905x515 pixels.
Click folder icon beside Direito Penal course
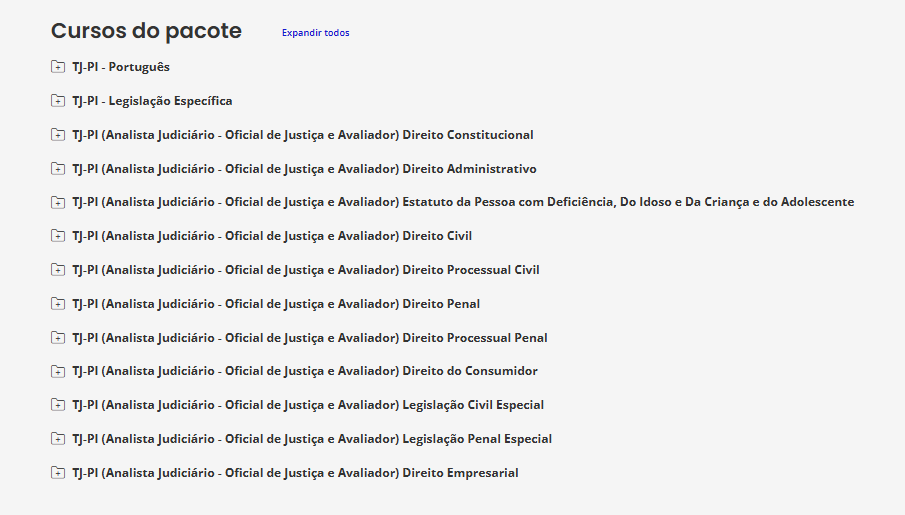[58, 304]
